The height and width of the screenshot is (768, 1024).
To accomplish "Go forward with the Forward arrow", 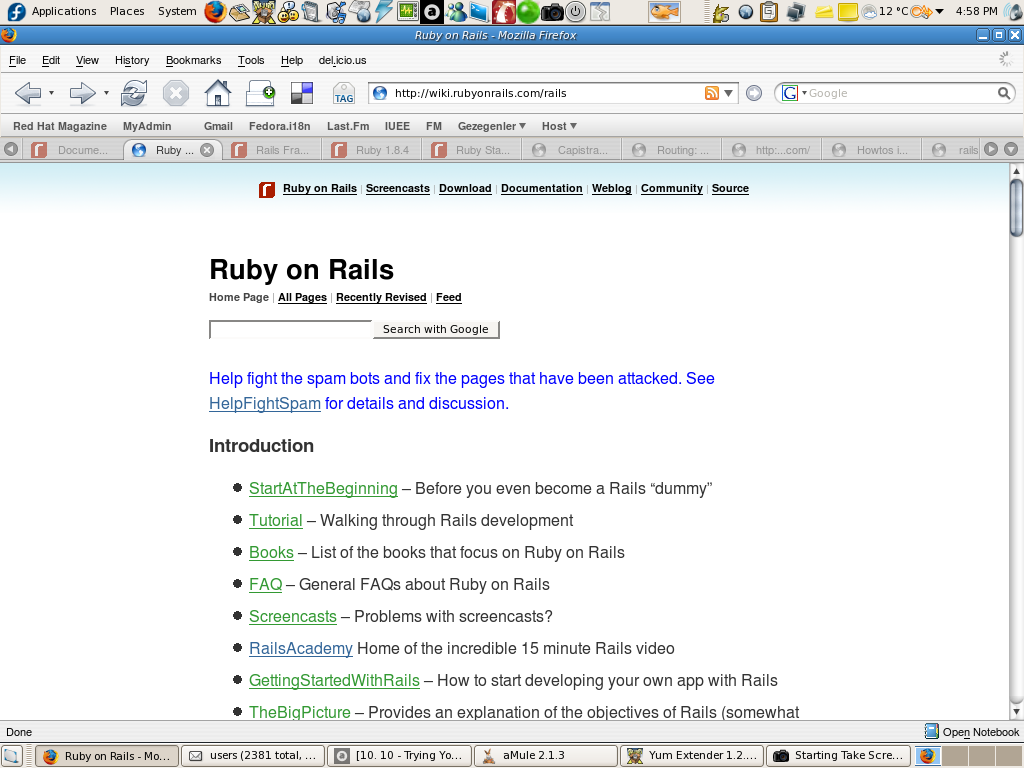I will 82,93.
